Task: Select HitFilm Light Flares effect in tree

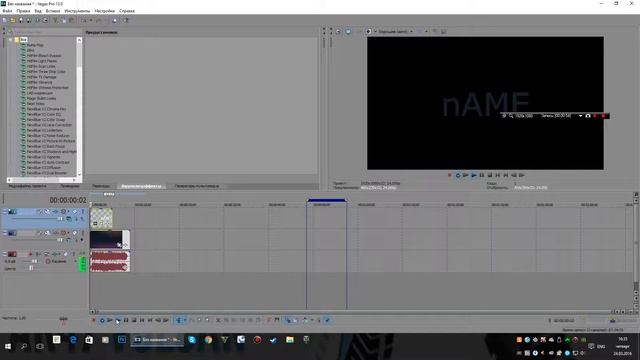Action: pyautogui.click(x=42, y=61)
